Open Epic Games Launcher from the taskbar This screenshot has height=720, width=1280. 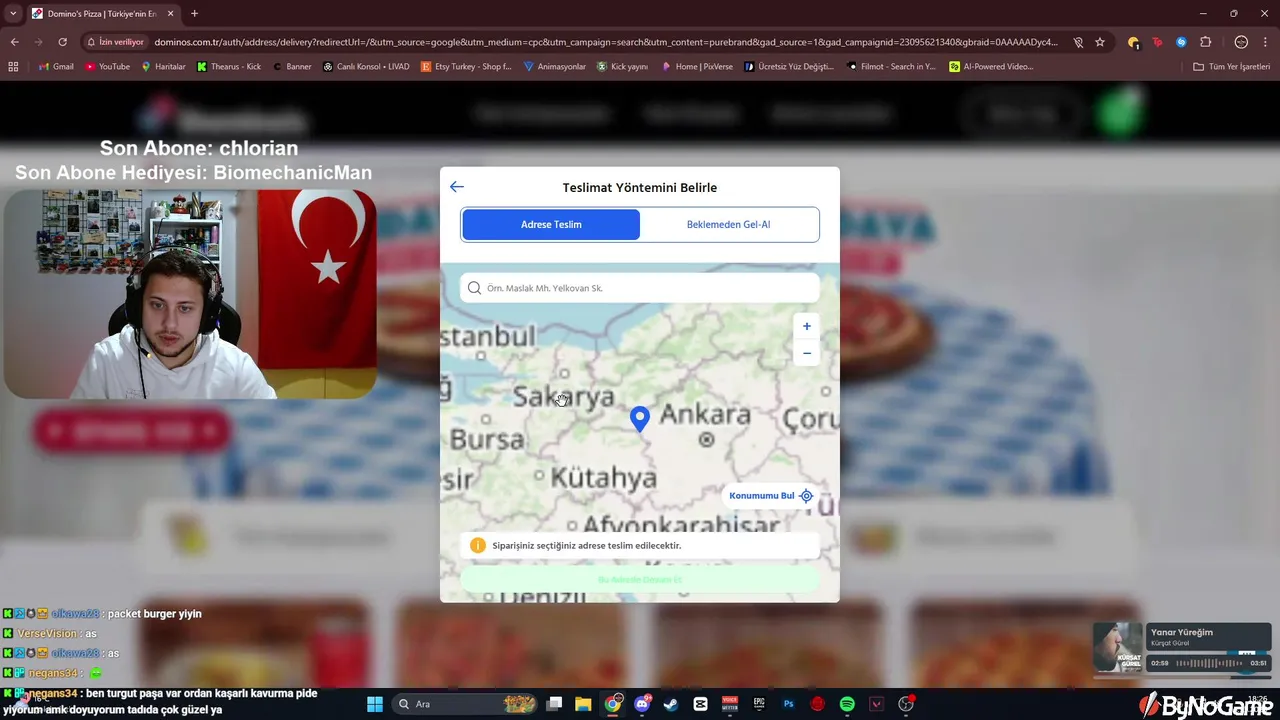[759, 704]
